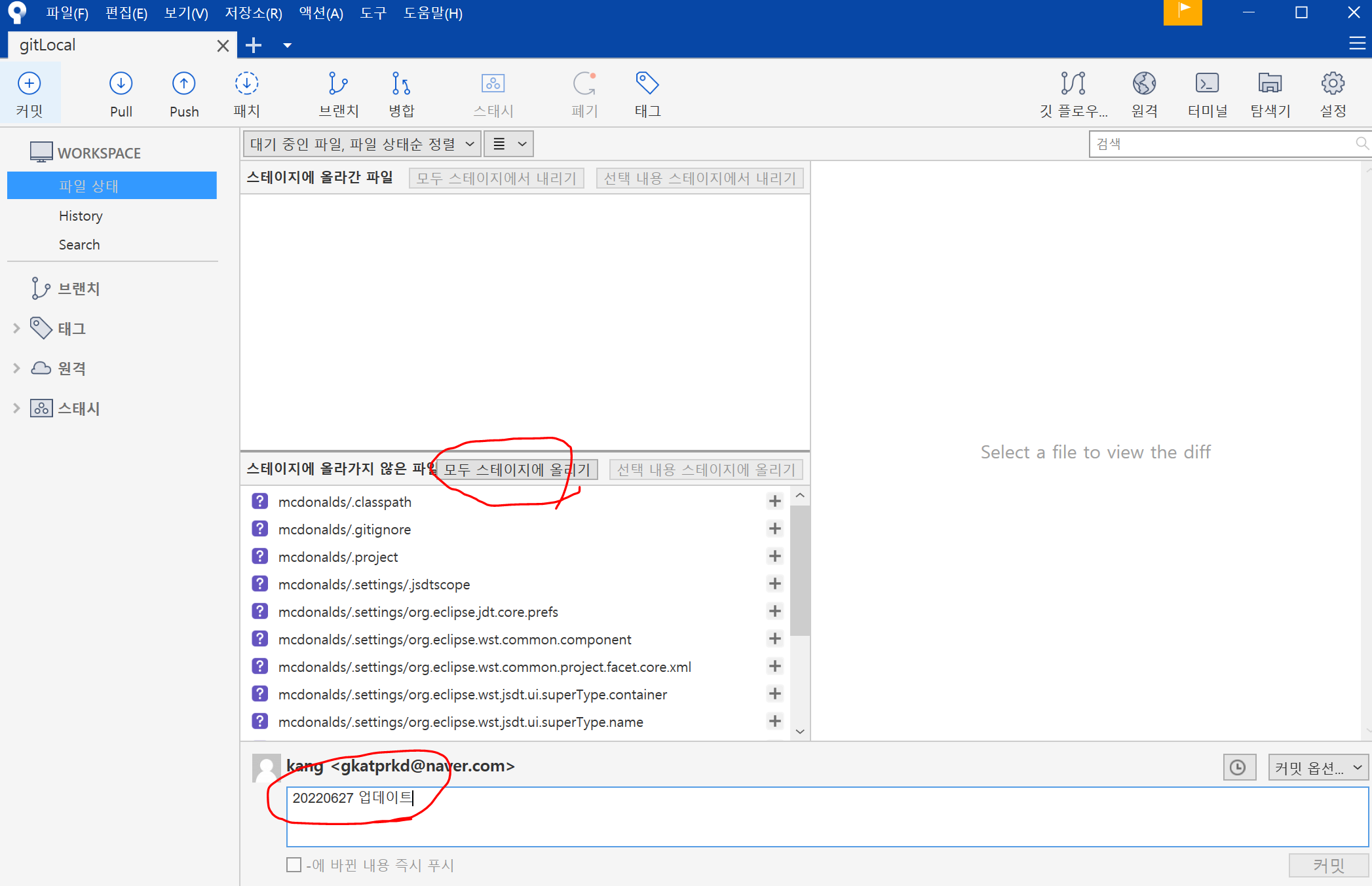Select 파일 상태 in the workspace sidebar
Screen dimensions: 1372x886
click(x=112, y=186)
